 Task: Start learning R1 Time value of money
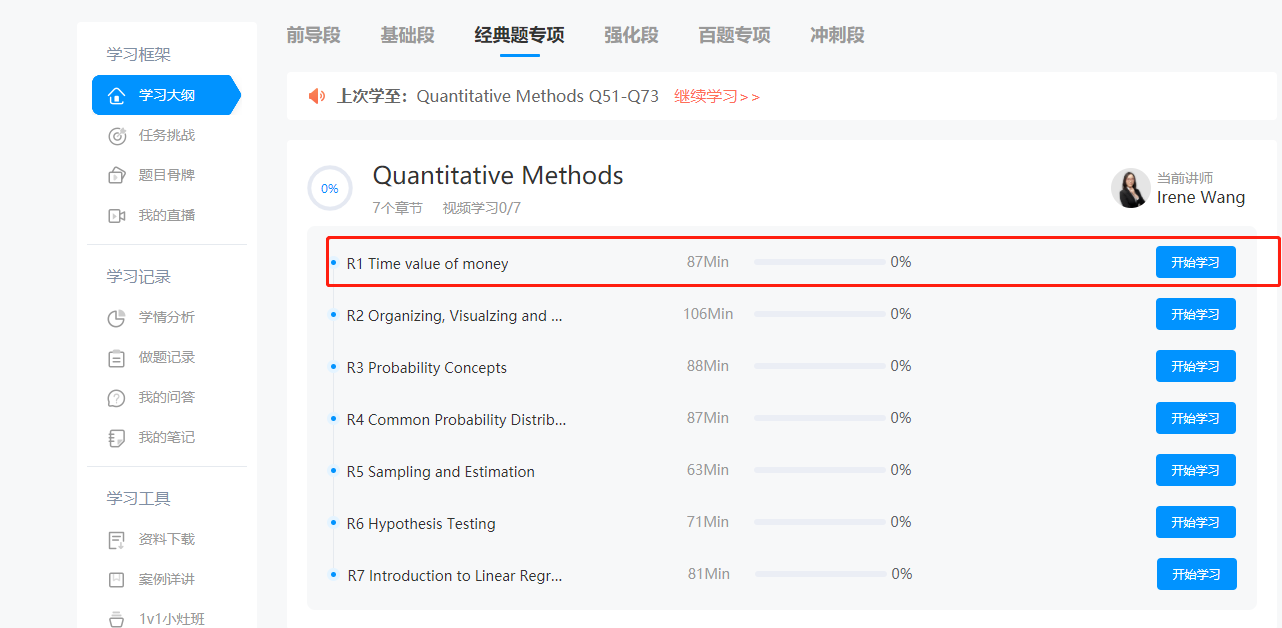1195,262
